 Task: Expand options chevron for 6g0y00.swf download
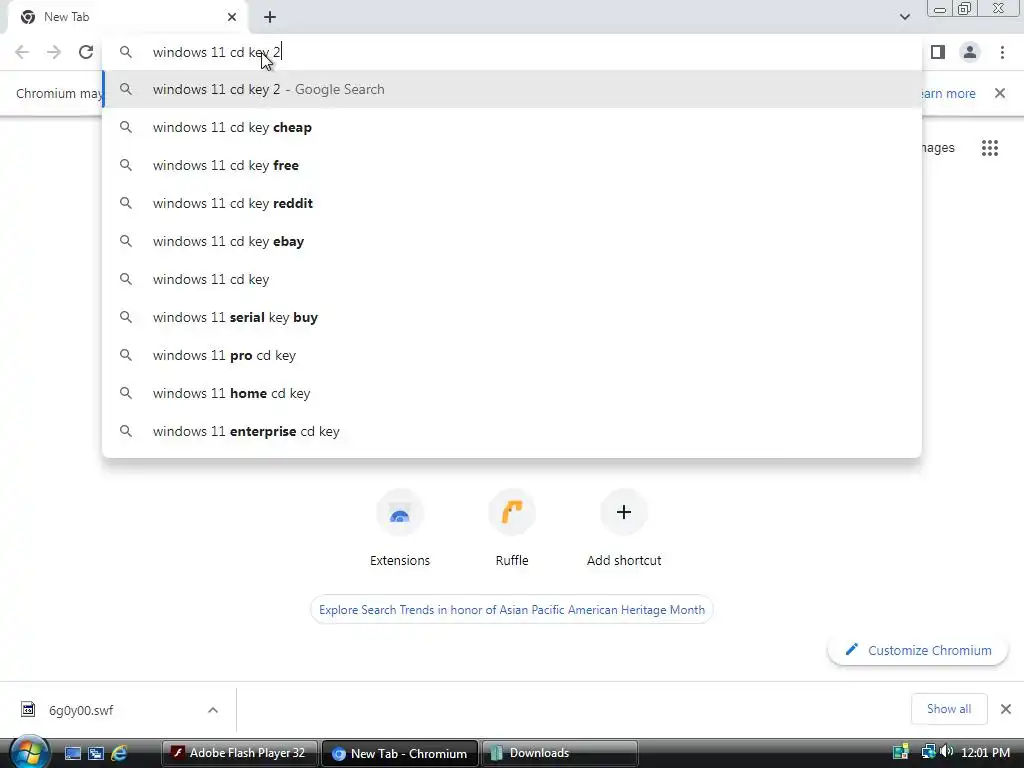click(213, 710)
